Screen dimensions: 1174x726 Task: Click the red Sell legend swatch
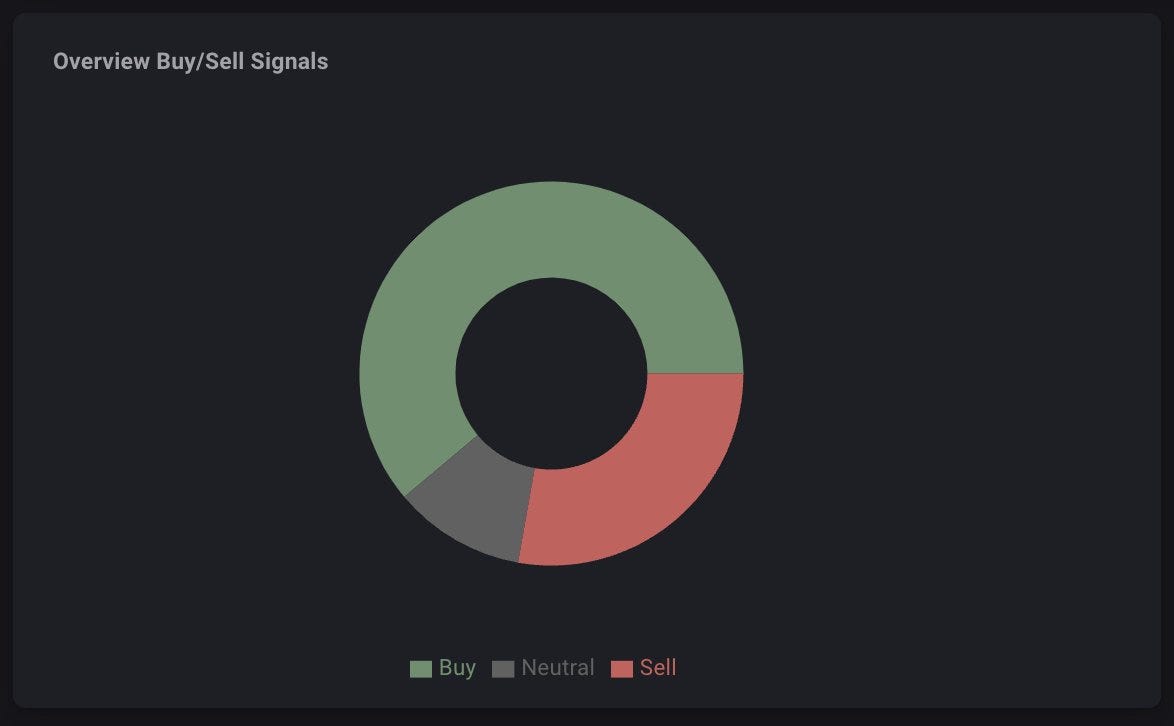(x=622, y=669)
